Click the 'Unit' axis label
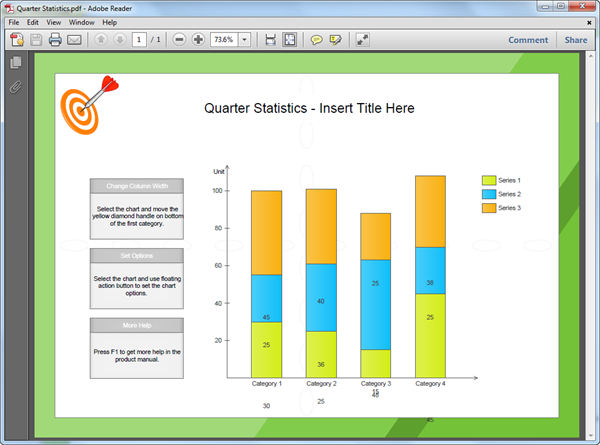 (x=218, y=171)
